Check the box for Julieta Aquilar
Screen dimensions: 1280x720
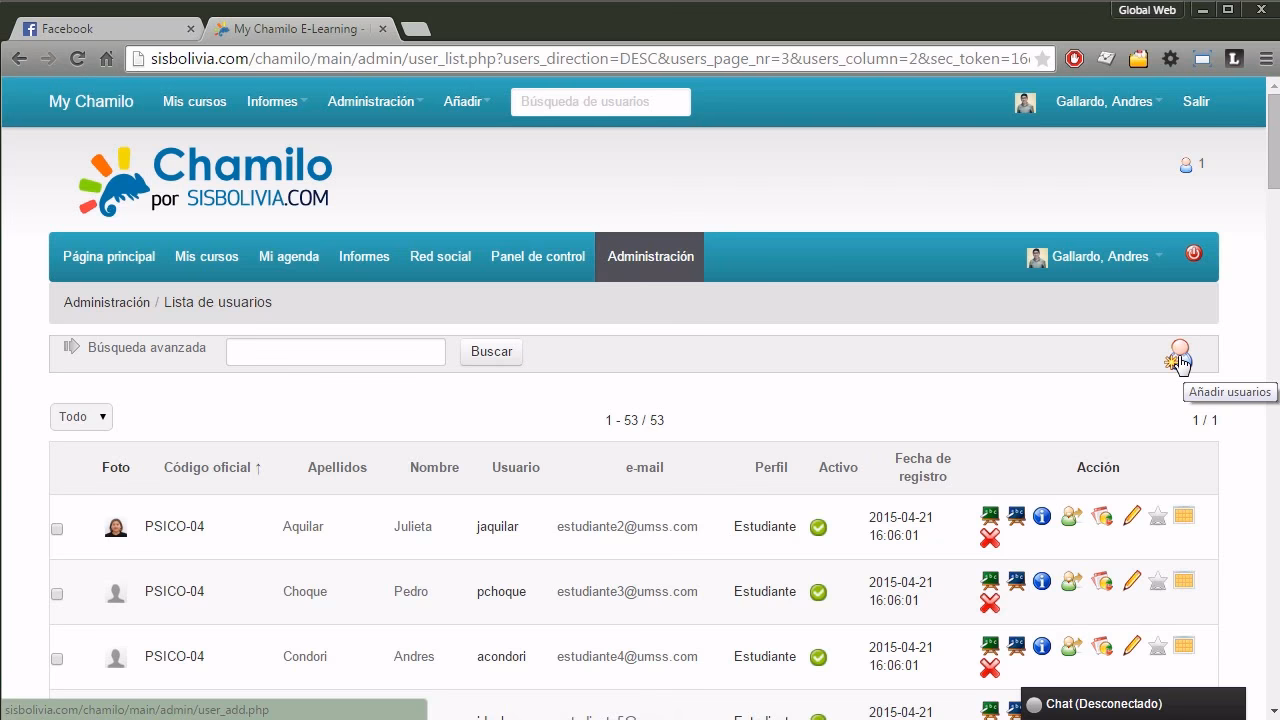pos(57,528)
